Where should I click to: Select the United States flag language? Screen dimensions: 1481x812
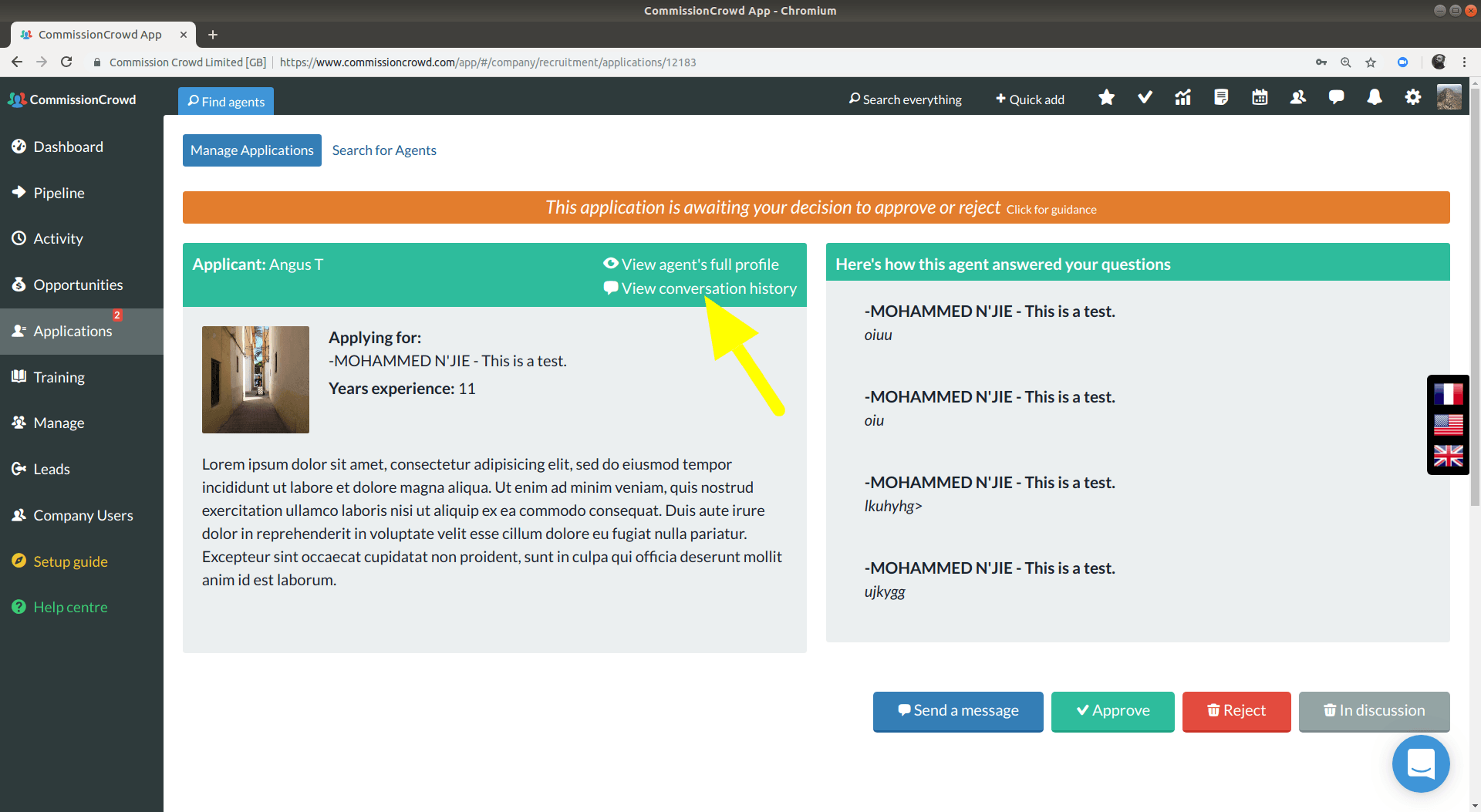click(1448, 425)
